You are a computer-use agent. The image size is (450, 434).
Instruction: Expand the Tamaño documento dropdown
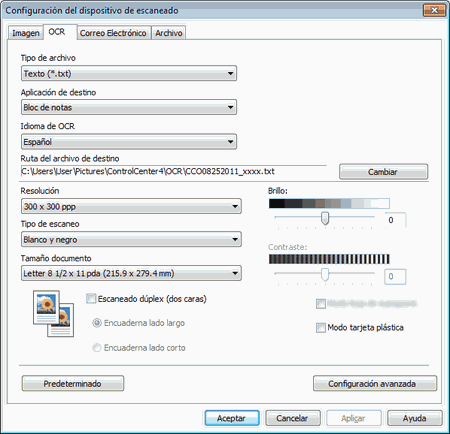pos(131,273)
